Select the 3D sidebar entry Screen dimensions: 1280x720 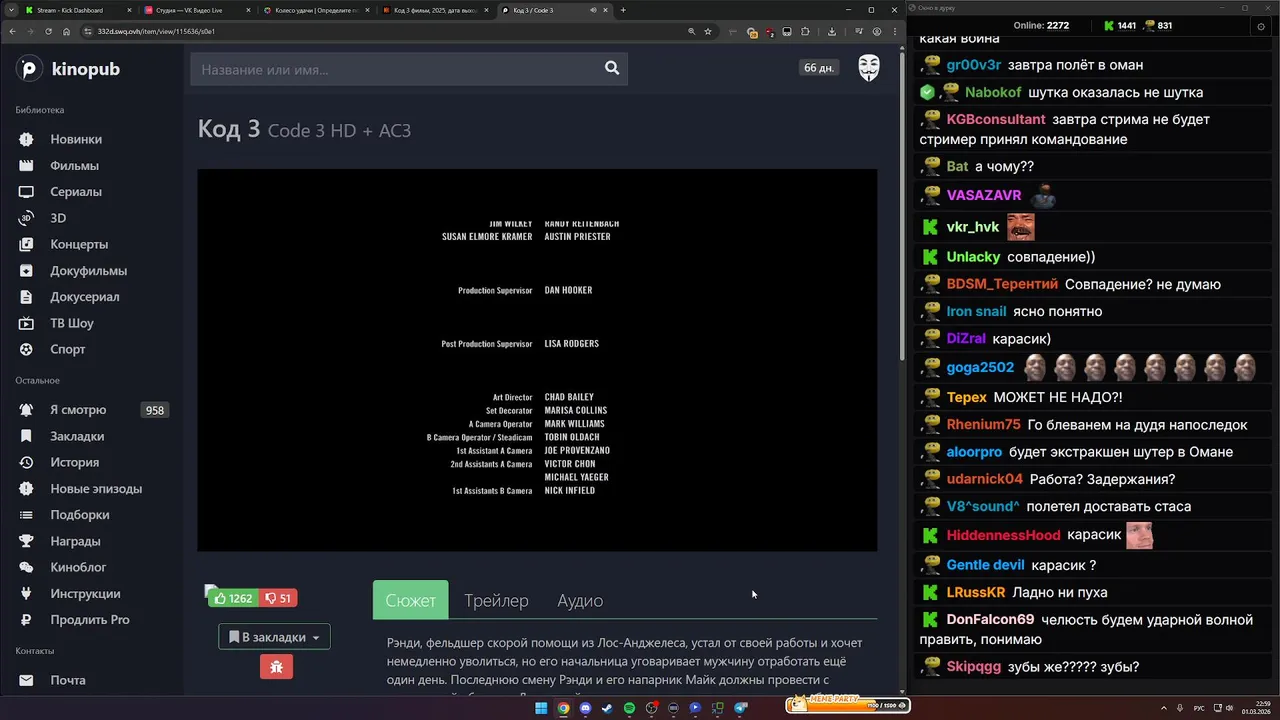pos(58,218)
